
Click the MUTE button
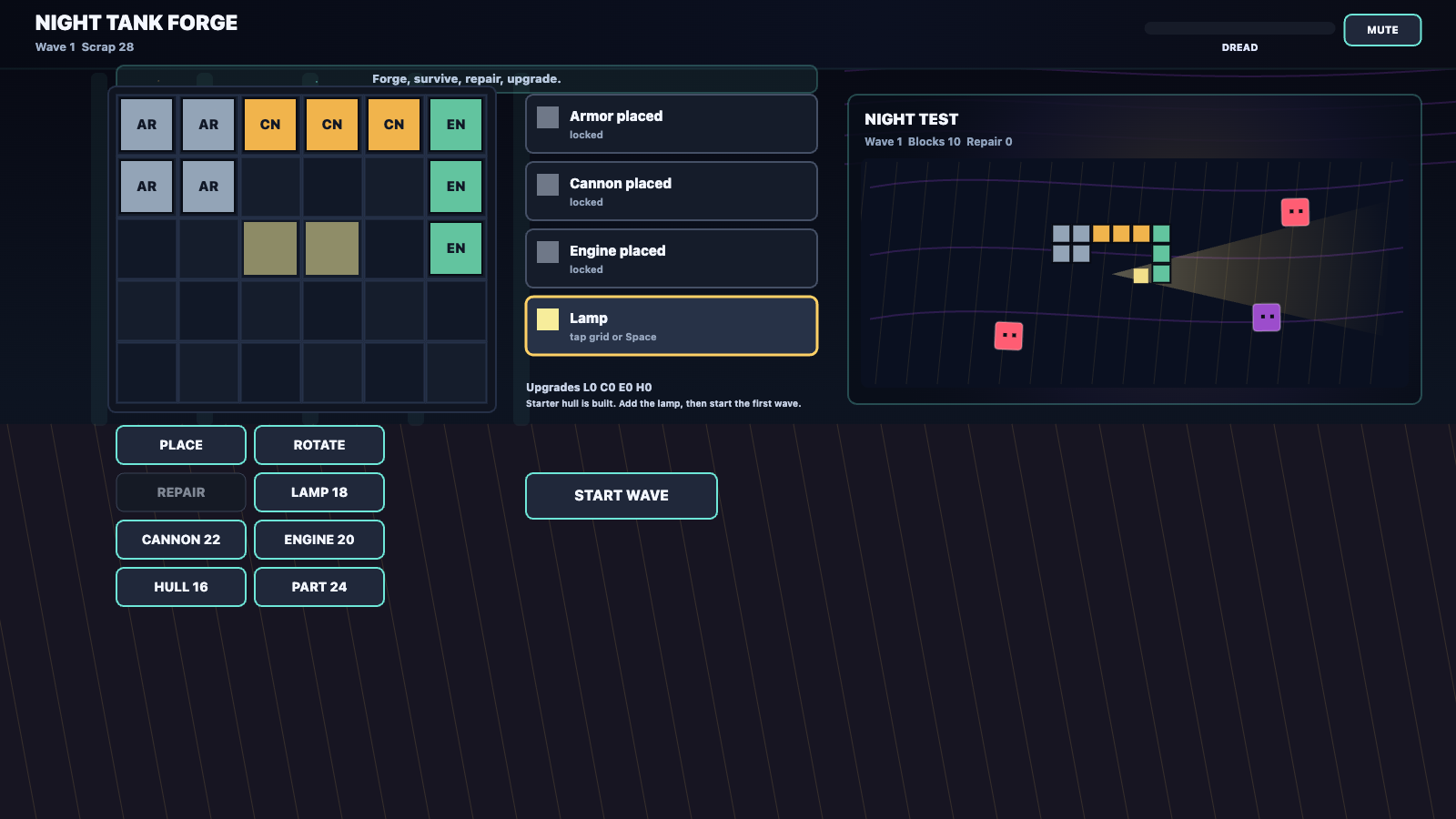[x=1382, y=30]
